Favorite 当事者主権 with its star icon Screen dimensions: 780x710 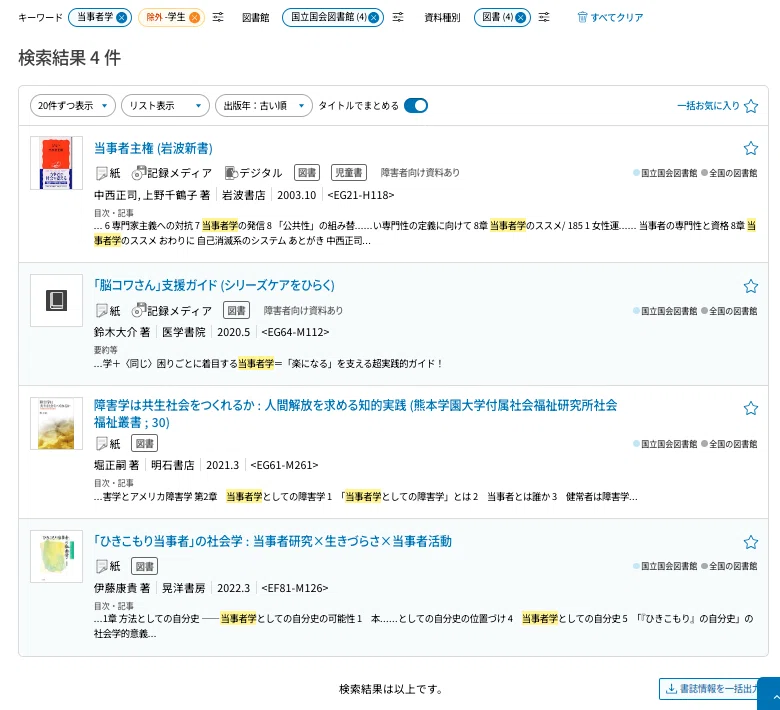(751, 148)
